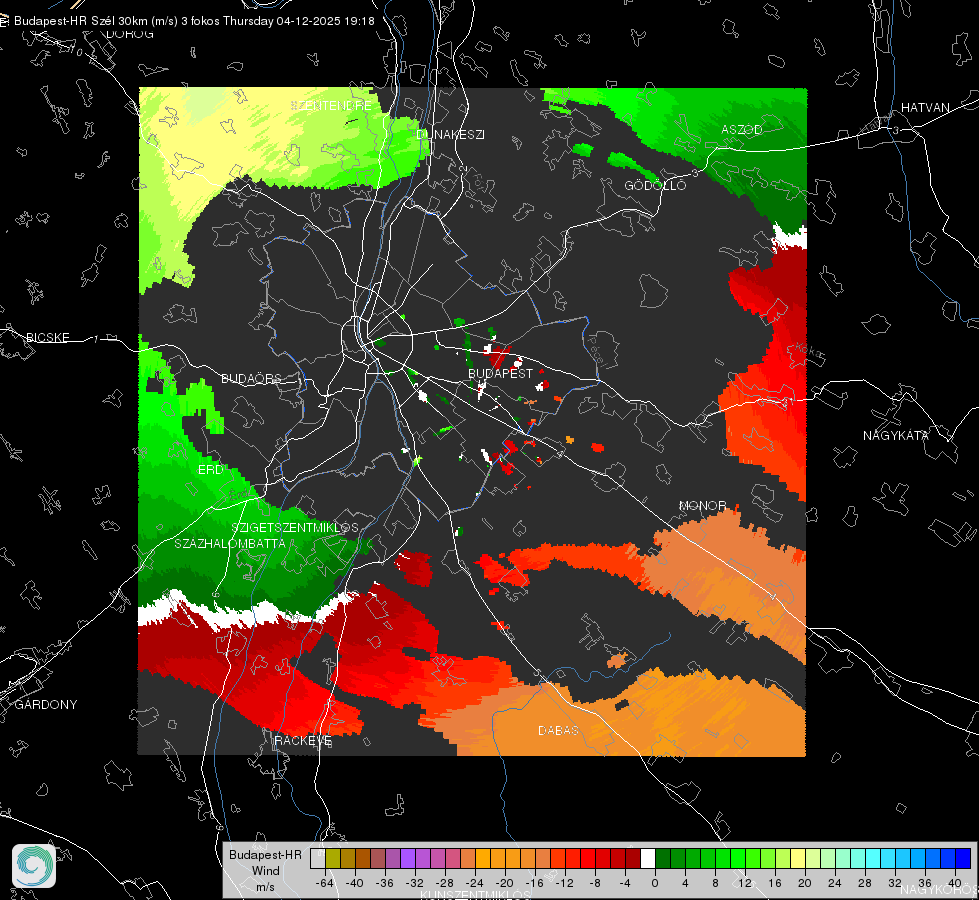The width and height of the screenshot is (979, 900).
Task: Click the -36 legend value
Action: coord(385,883)
